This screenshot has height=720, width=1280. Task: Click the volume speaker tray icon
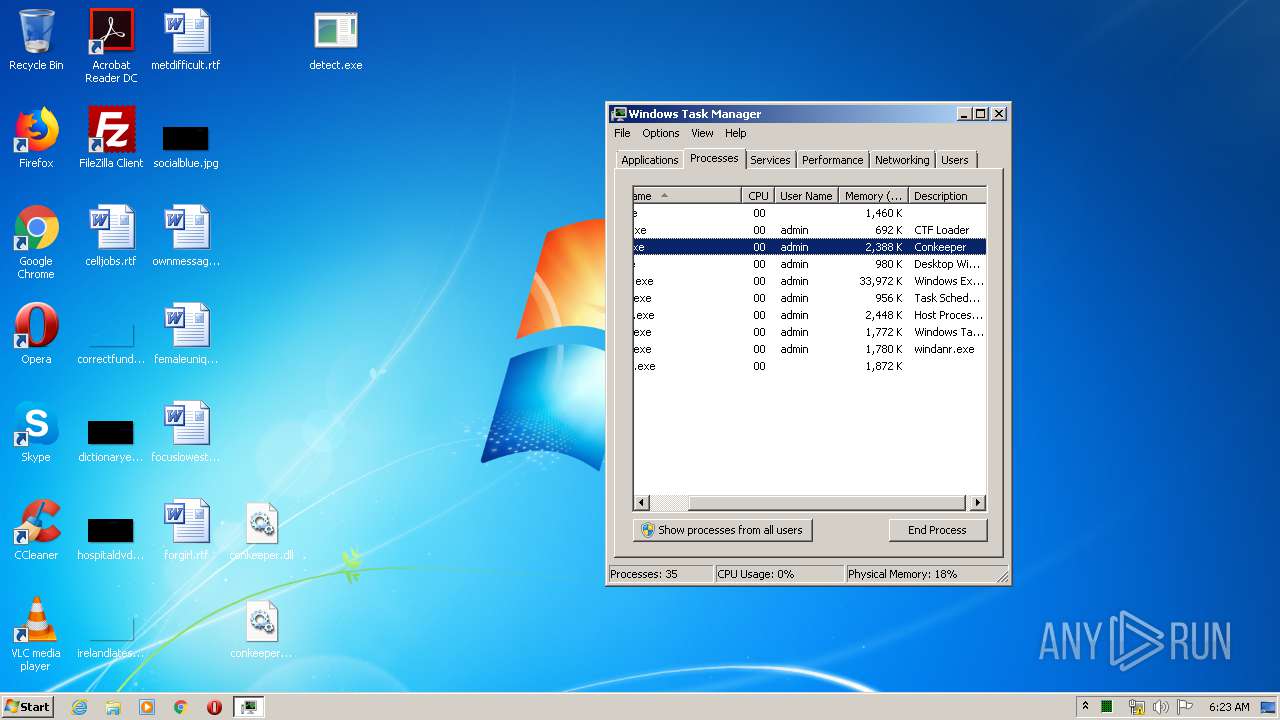1161,707
